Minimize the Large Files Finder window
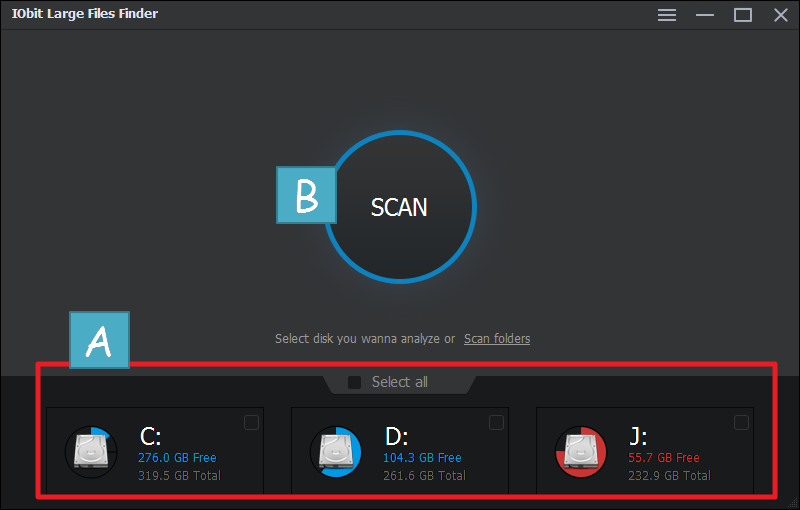This screenshot has height=510, width=800. click(705, 14)
